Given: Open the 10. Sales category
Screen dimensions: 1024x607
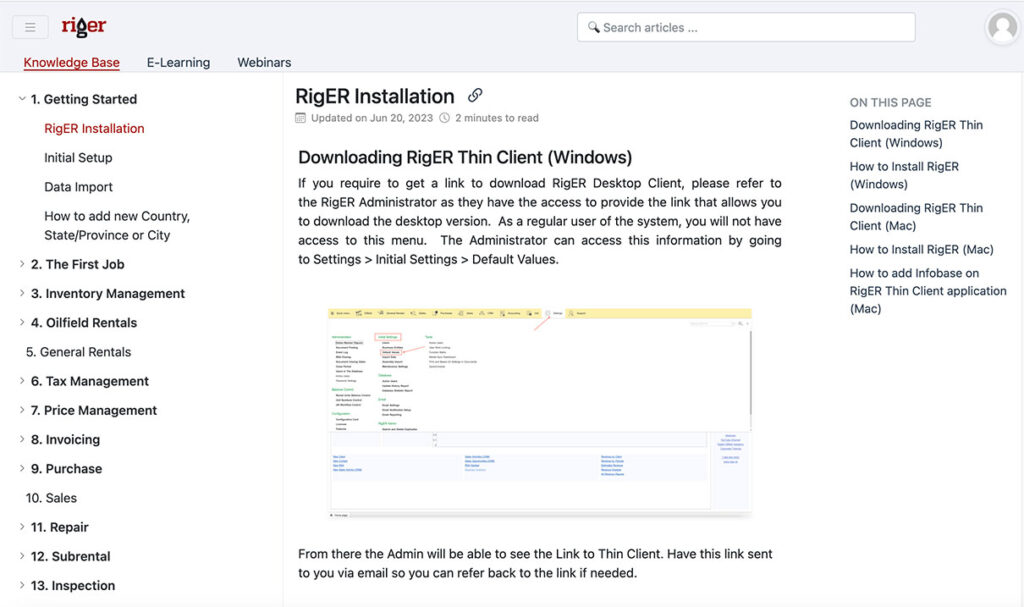Looking at the screenshot, I should (x=52, y=497).
